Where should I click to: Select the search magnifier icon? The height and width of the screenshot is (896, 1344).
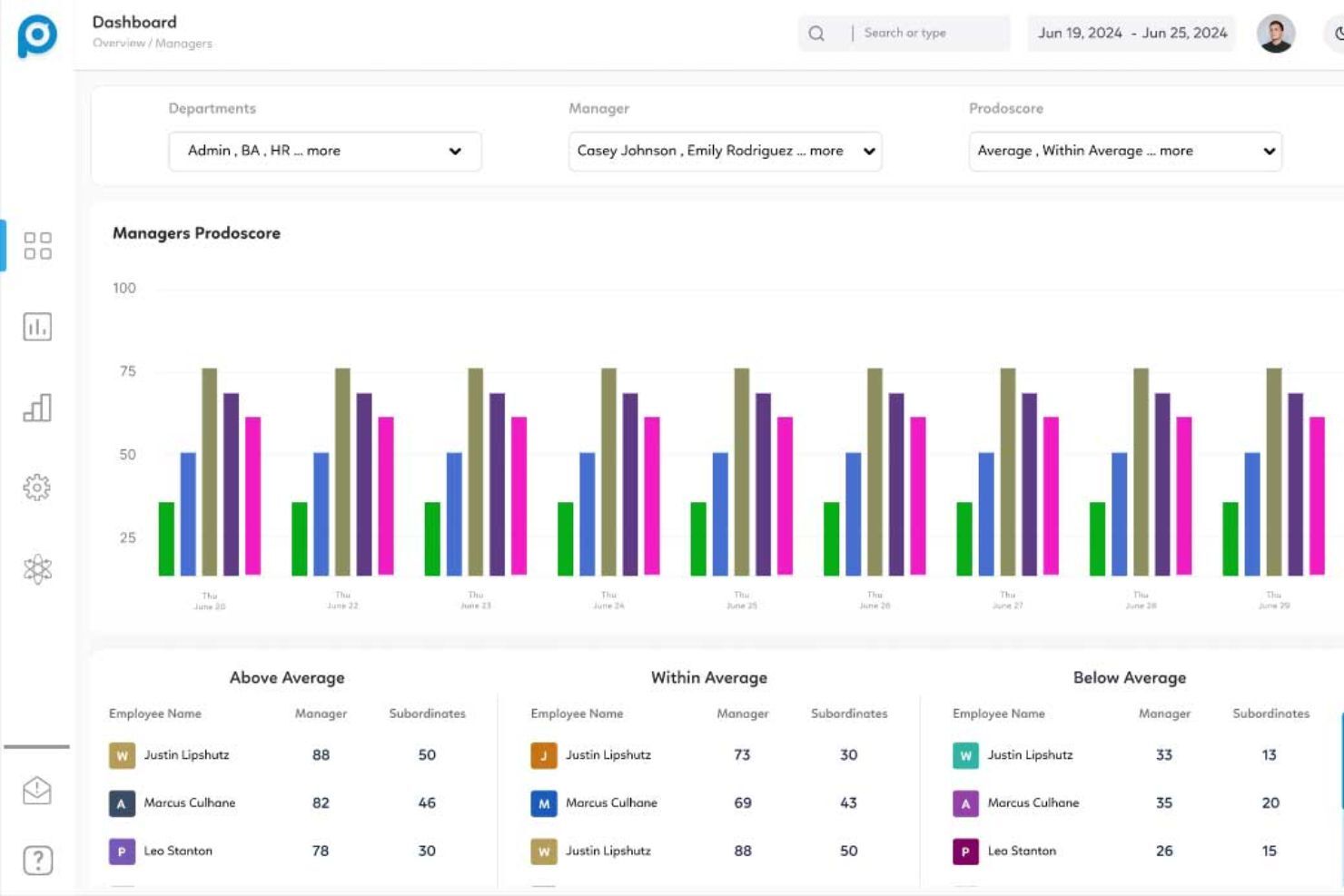click(x=816, y=33)
